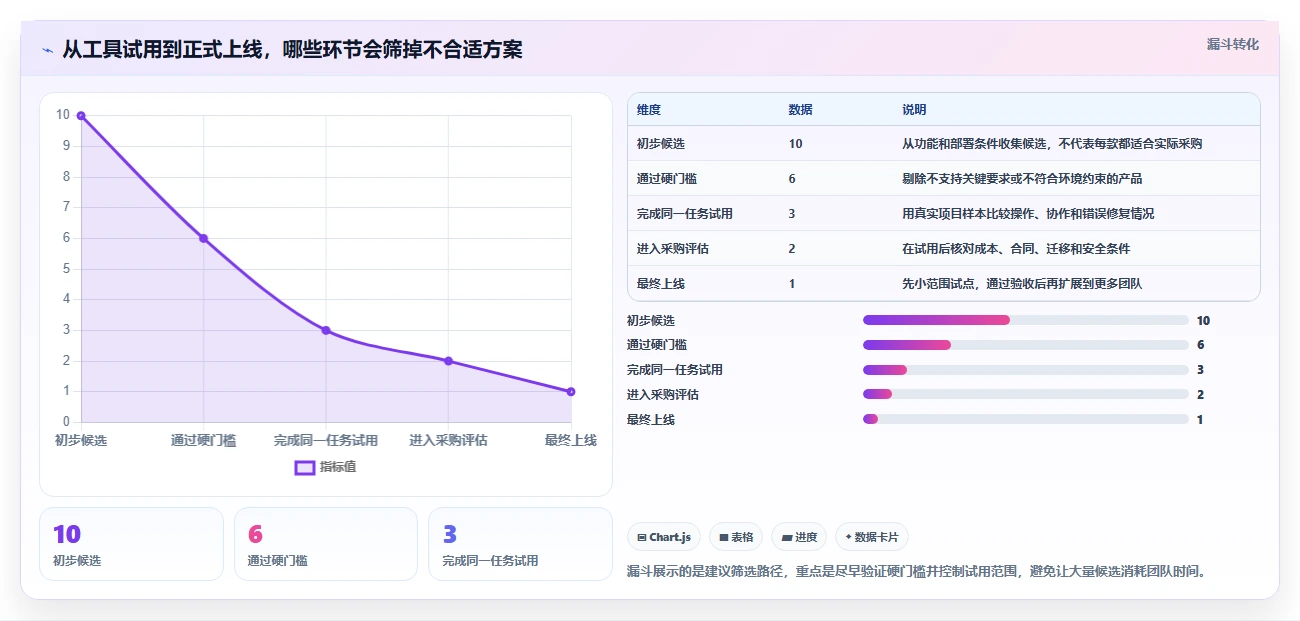
Task: Click the y-axis tick label 5
Action: click(66, 268)
